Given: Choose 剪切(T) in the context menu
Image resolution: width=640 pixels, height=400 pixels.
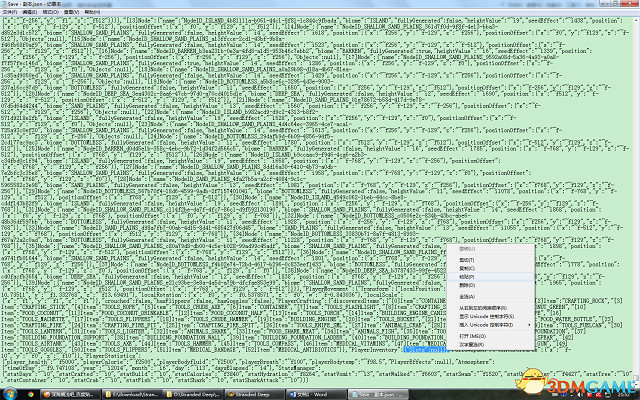Looking at the screenshot, I should [x=467, y=260].
